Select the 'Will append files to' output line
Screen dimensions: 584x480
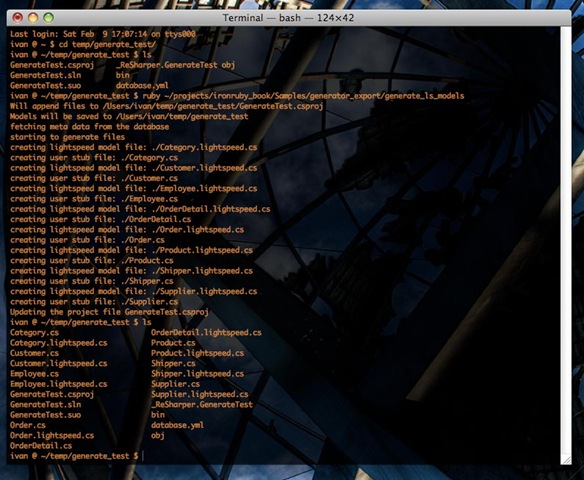(x=166, y=106)
